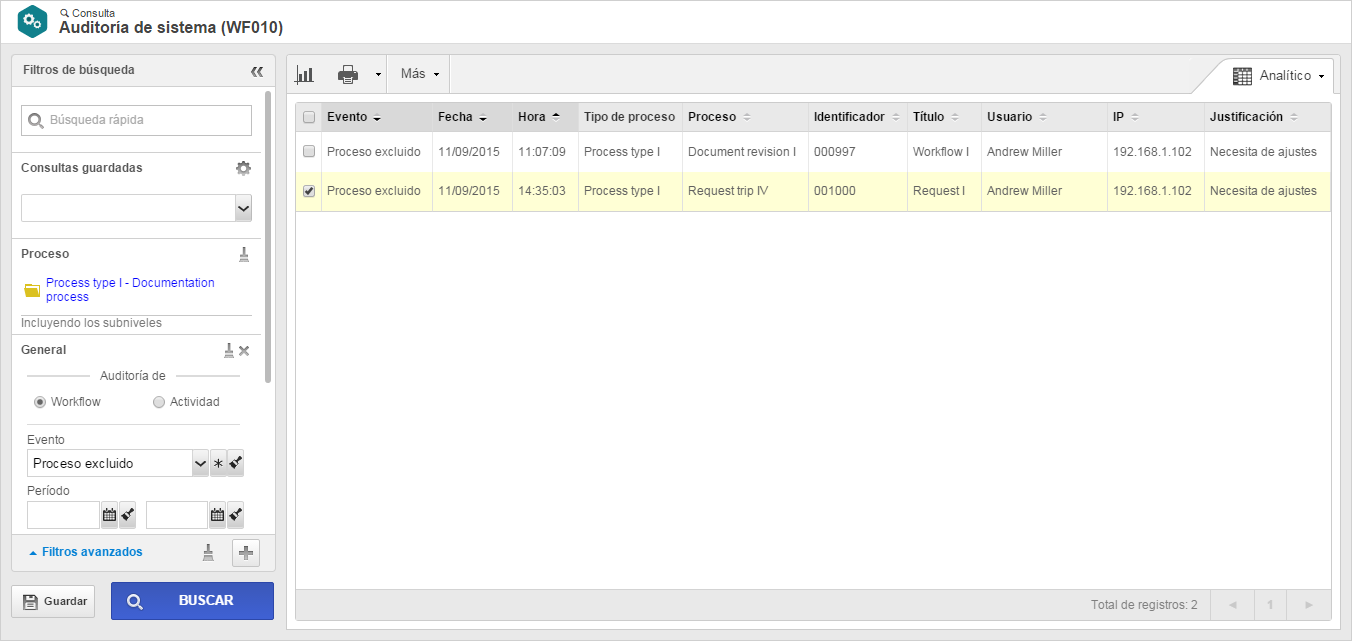Click the asterisk button beside Evento
Image resolution: width=1352 pixels, height=641 pixels.
tap(218, 463)
